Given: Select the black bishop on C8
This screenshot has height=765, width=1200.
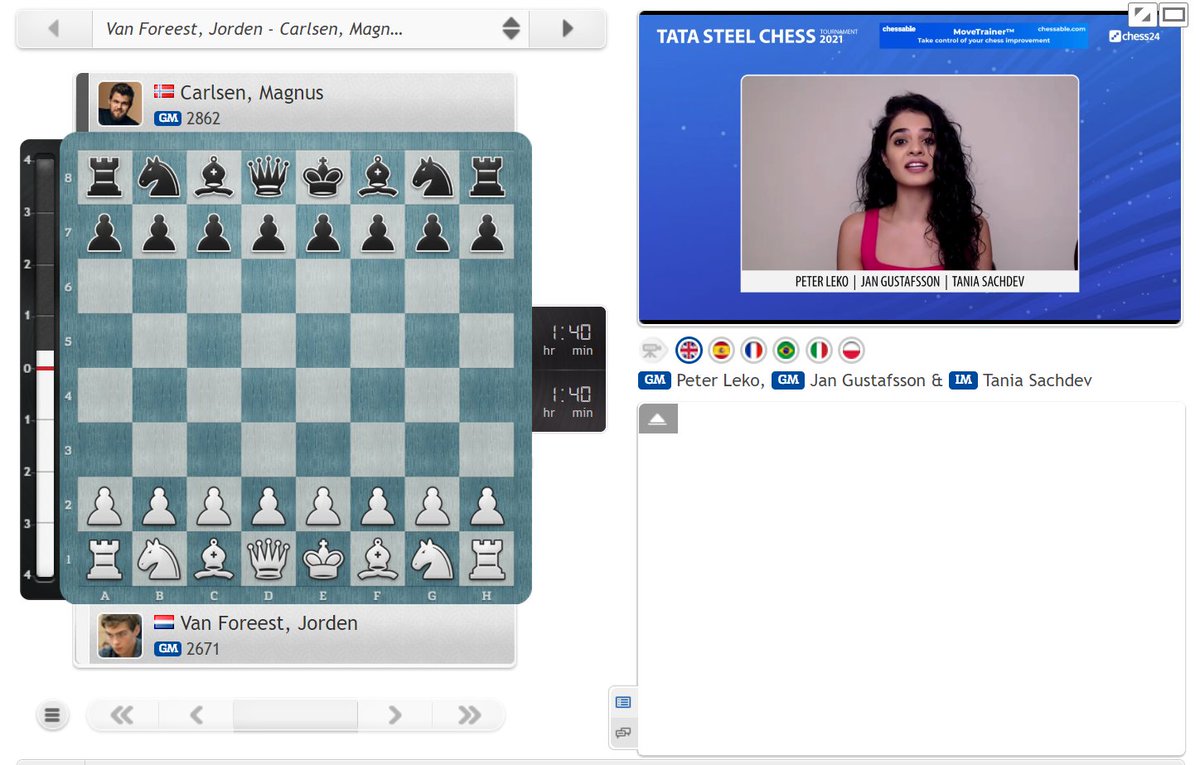Looking at the screenshot, I should point(214,178).
